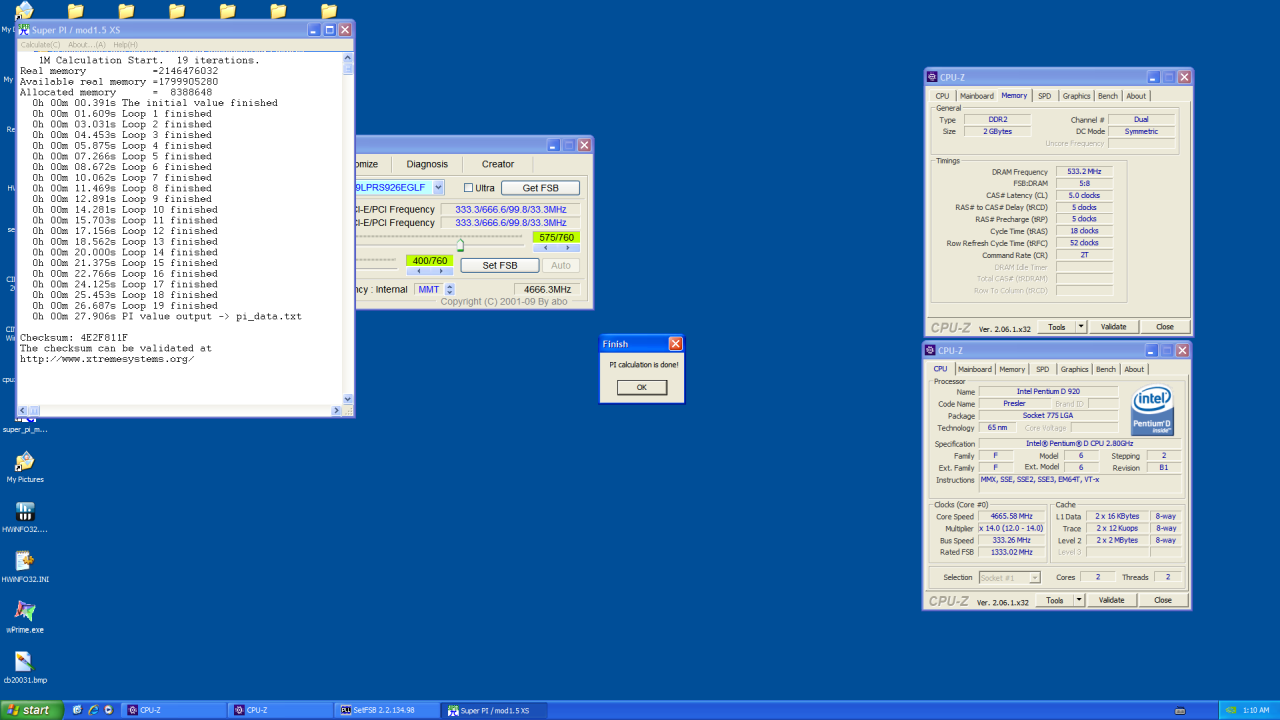Click Get FSB in SetFSB
The width and height of the screenshot is (1280, 720).
coord(540,188)
